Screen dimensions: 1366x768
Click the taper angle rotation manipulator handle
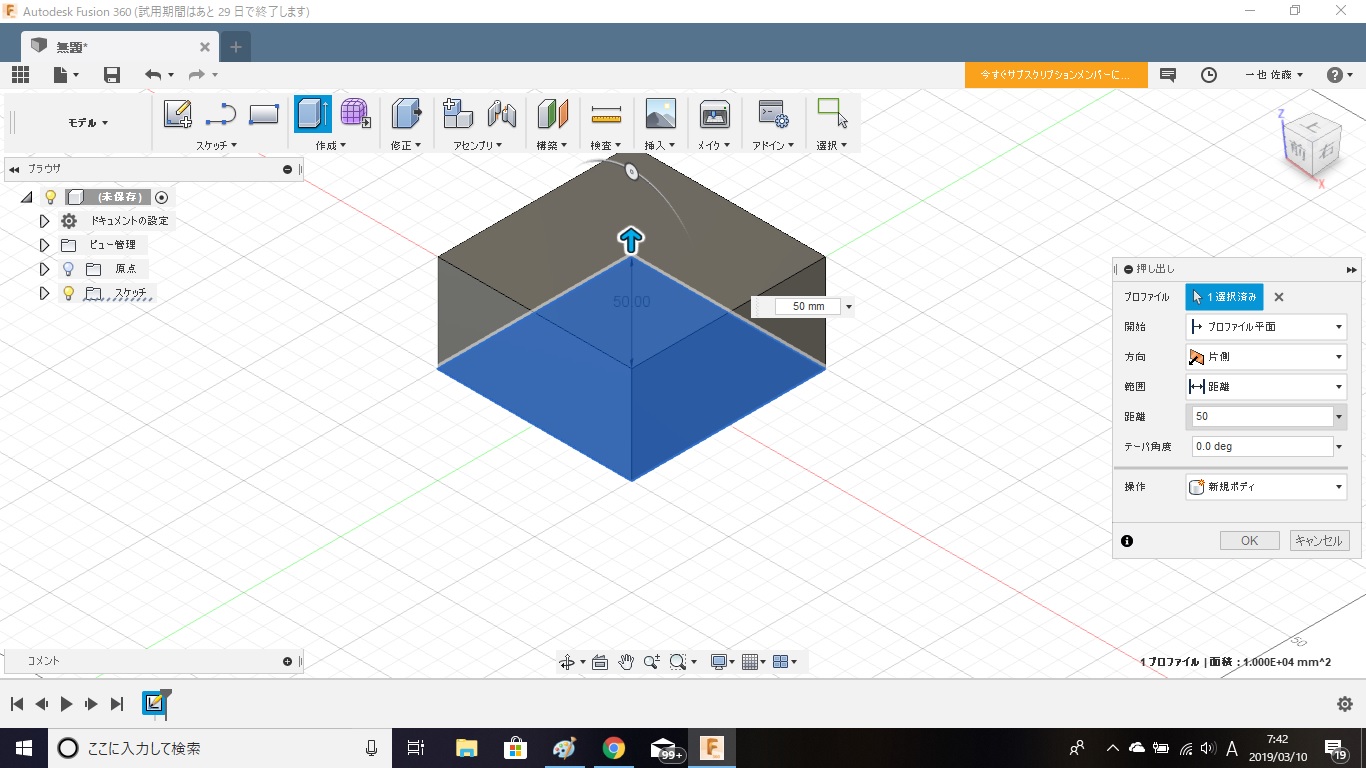[632, 172]
